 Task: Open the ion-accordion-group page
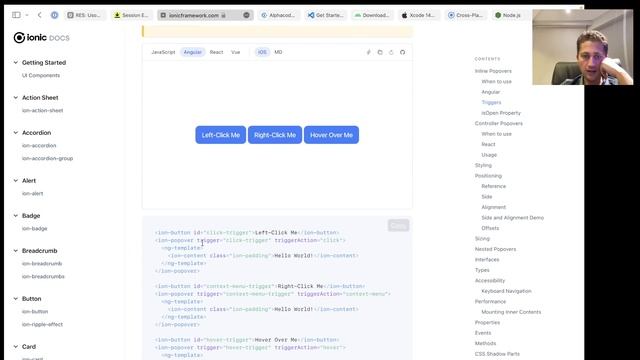tap(47, 158)
